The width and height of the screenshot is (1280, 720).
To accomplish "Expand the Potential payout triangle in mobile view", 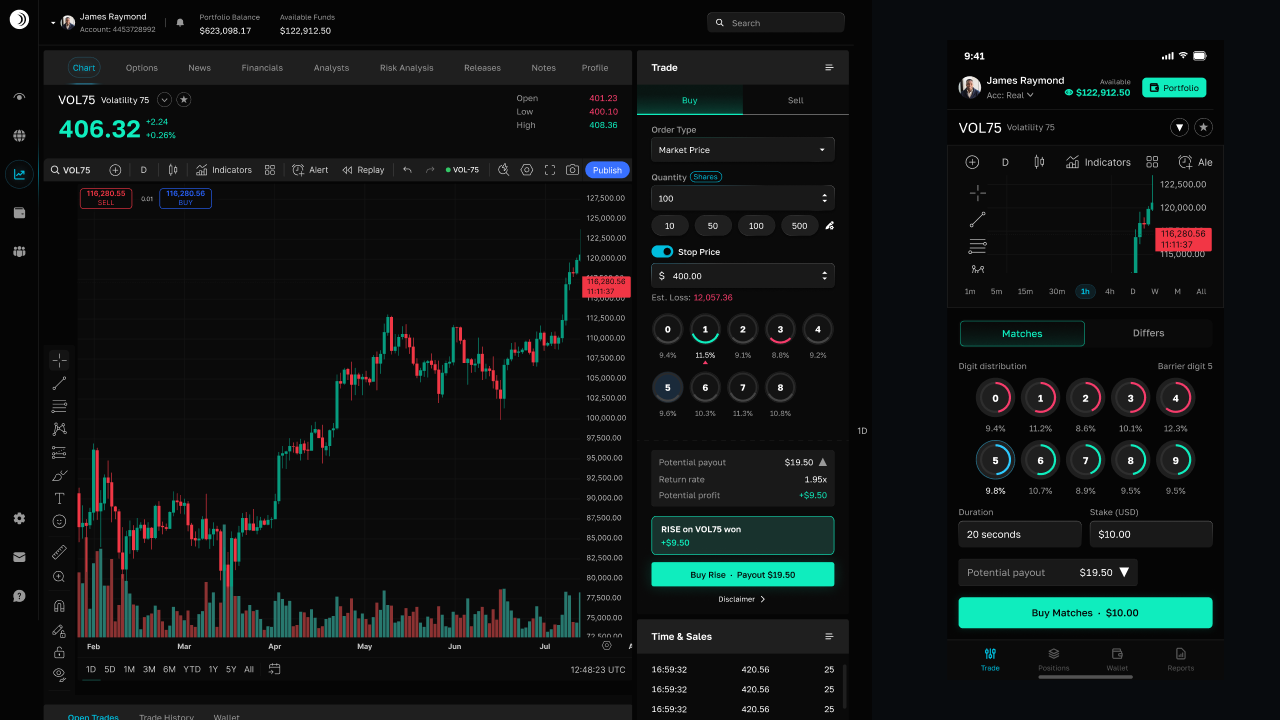I will tap(1124, 573).
